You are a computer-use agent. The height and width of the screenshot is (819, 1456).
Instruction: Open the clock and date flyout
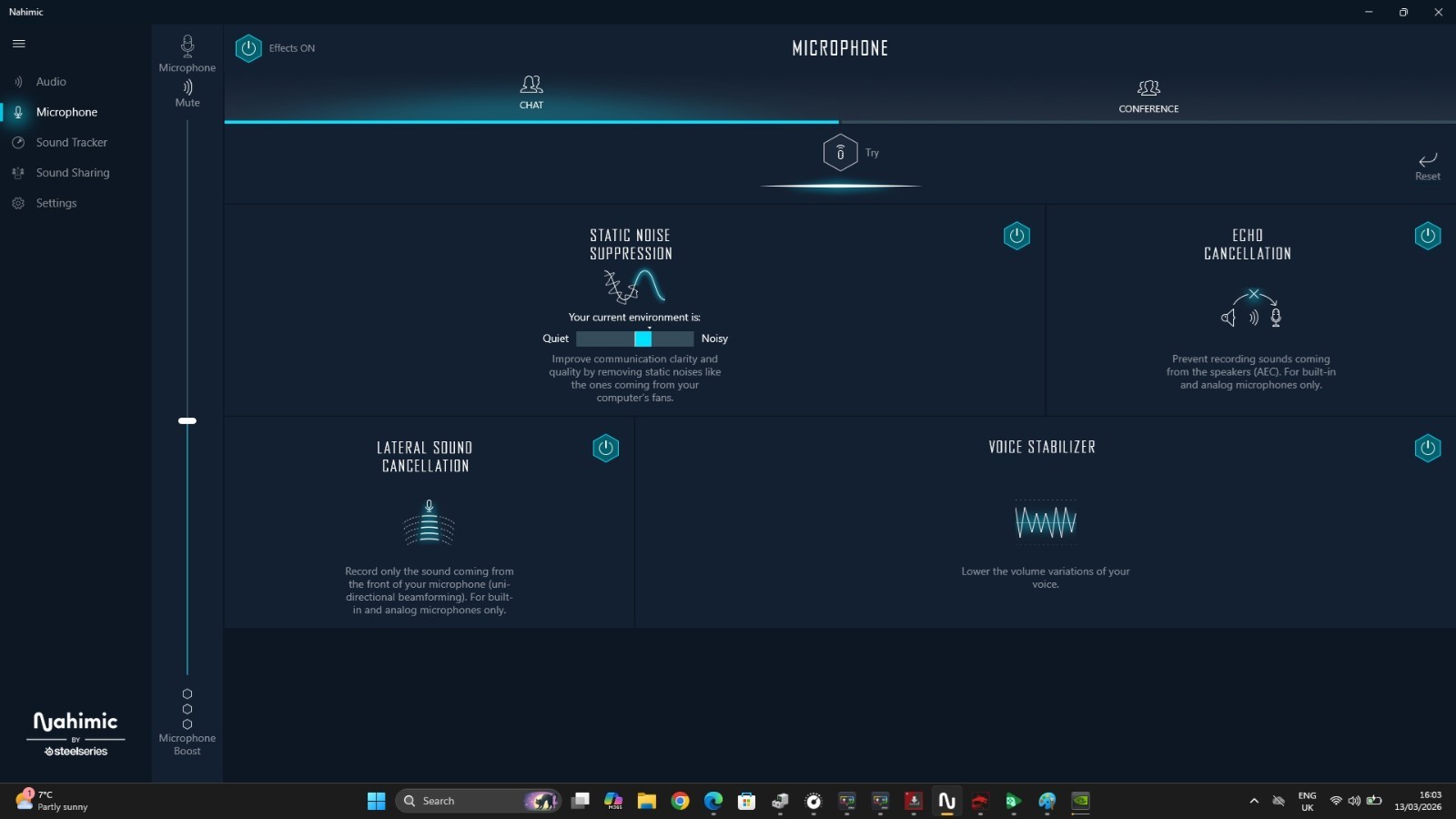[1418, 801]
